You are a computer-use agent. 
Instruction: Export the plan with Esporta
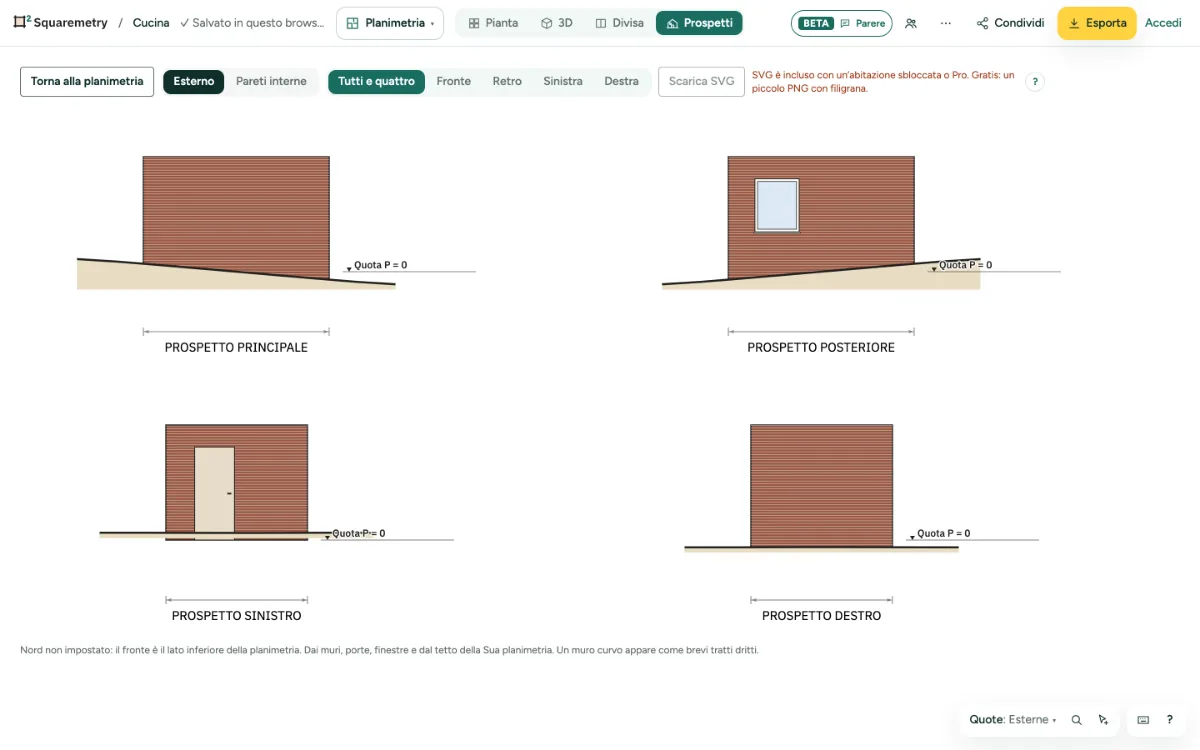pyautogui.click(x=1097, y=23)
